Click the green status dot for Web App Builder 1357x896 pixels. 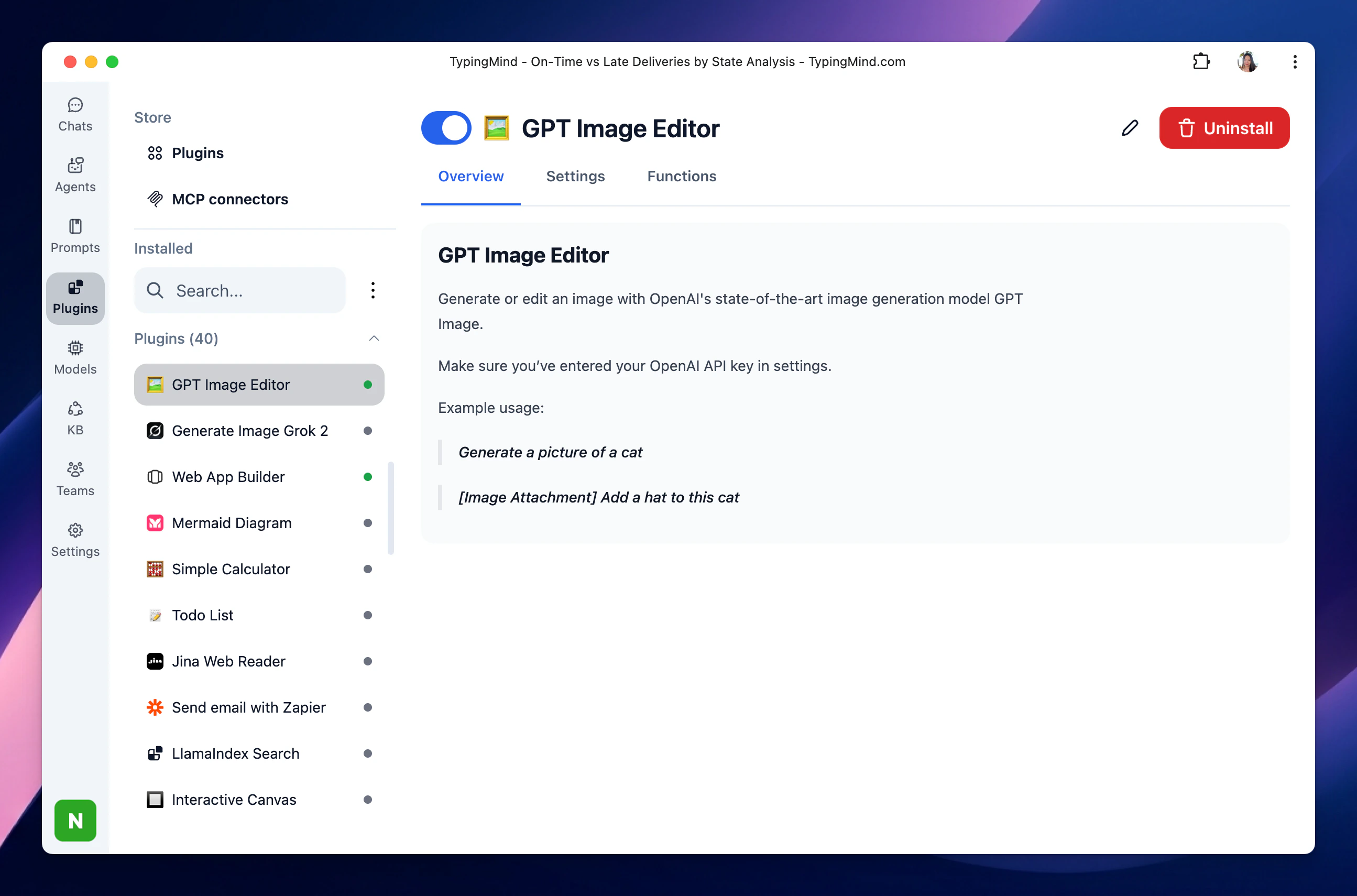(367, 477)
